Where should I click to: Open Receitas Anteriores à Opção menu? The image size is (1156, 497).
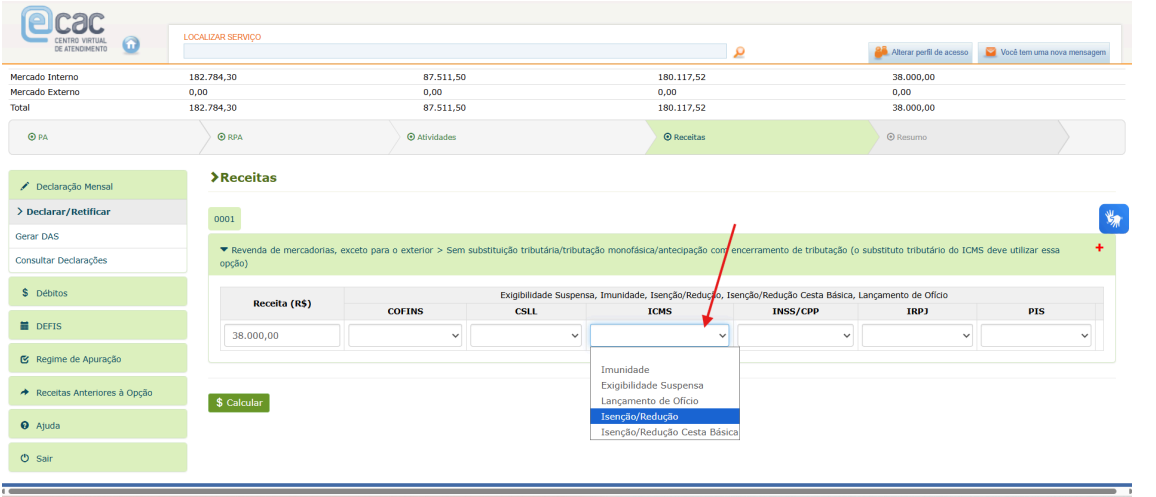(x=97, y=392)
